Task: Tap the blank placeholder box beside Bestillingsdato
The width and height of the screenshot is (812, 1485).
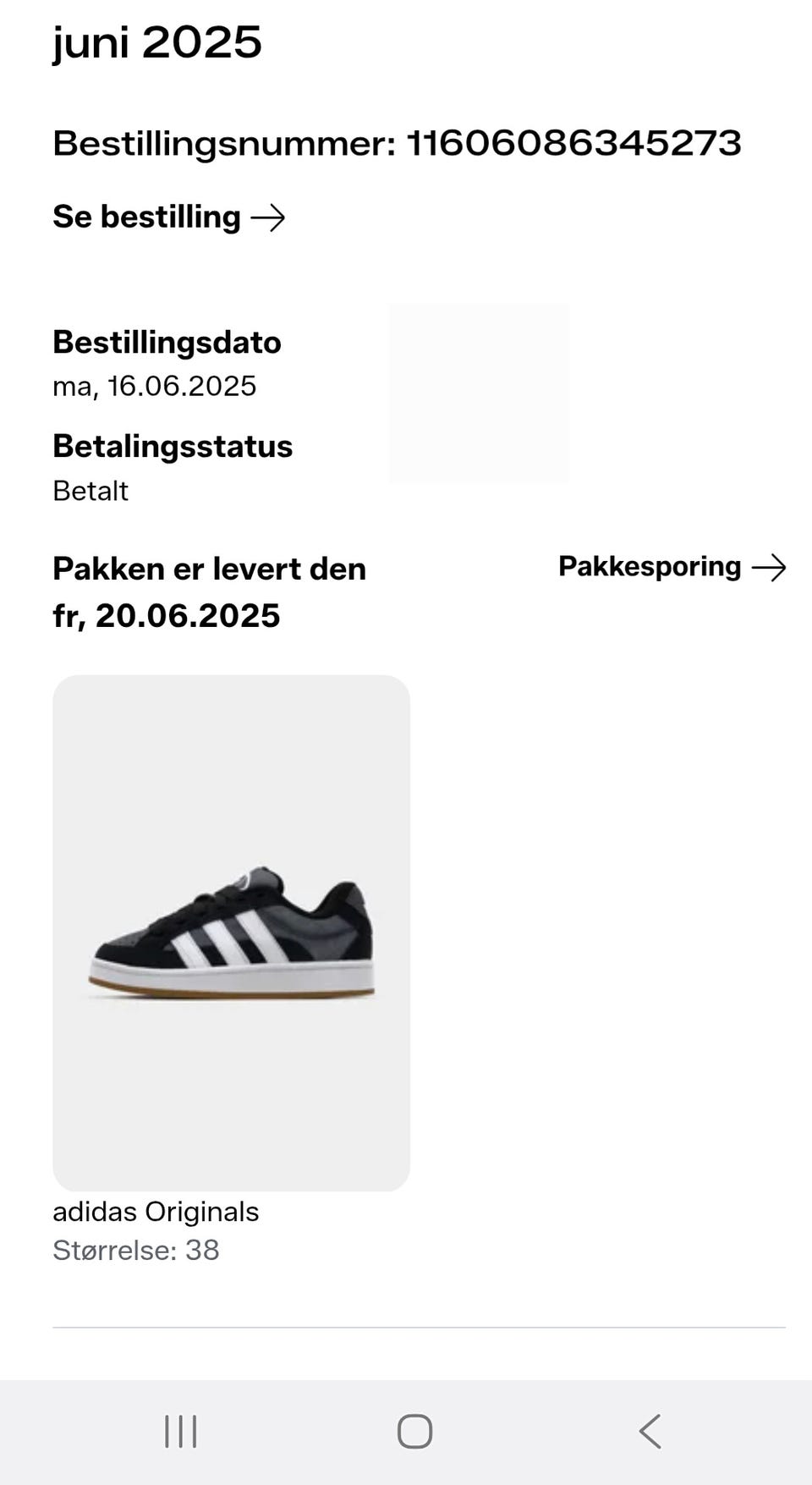Action: 479,393
